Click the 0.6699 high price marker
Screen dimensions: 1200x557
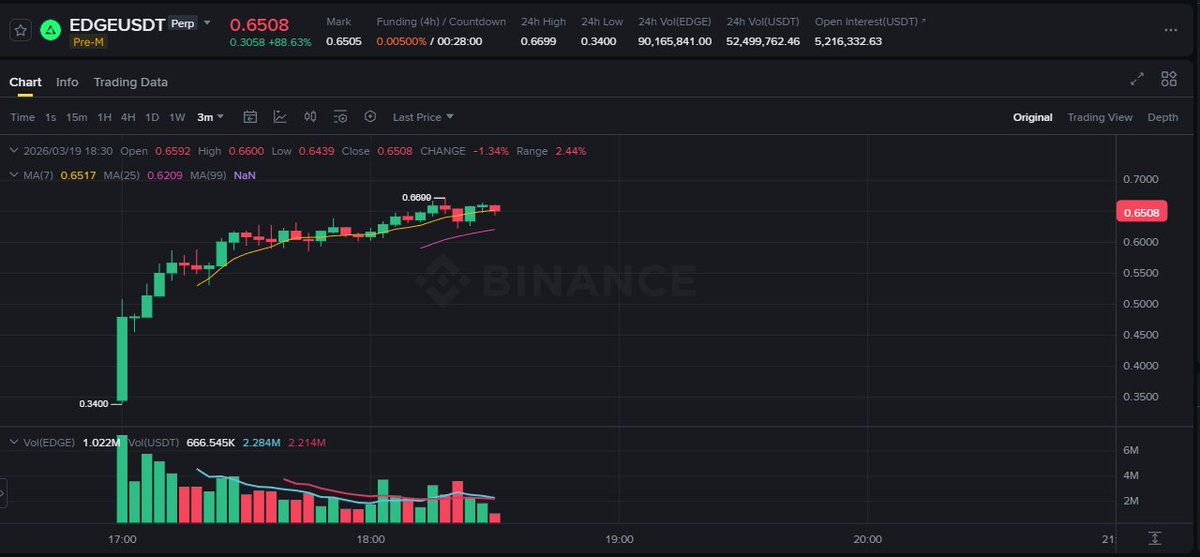click(x=416, y=198)
